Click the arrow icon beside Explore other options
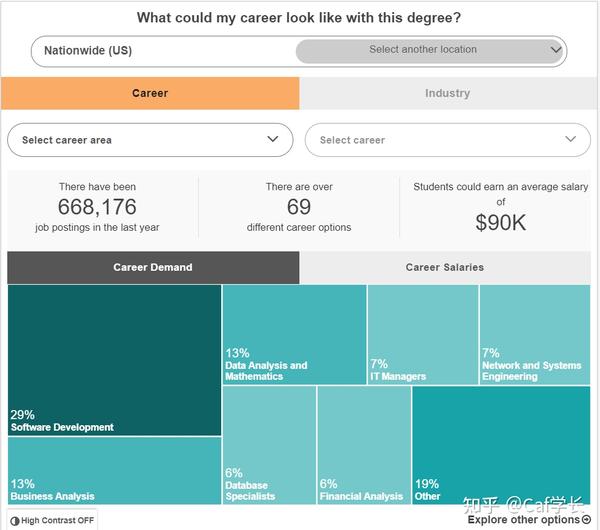 pos(586,520)
